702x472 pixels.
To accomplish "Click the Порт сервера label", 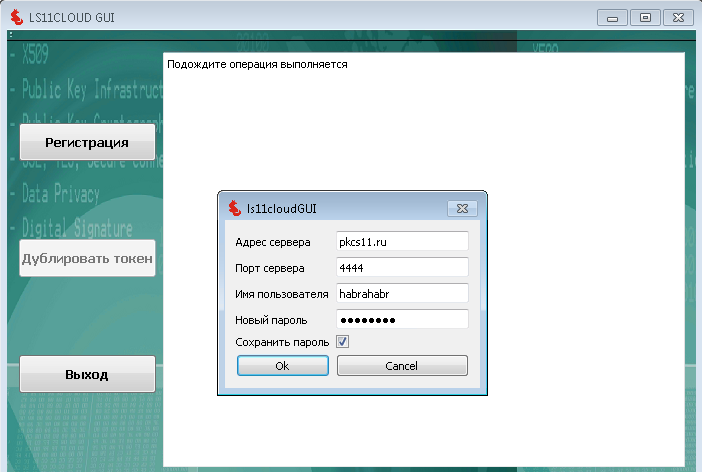I will coord(270,268).
